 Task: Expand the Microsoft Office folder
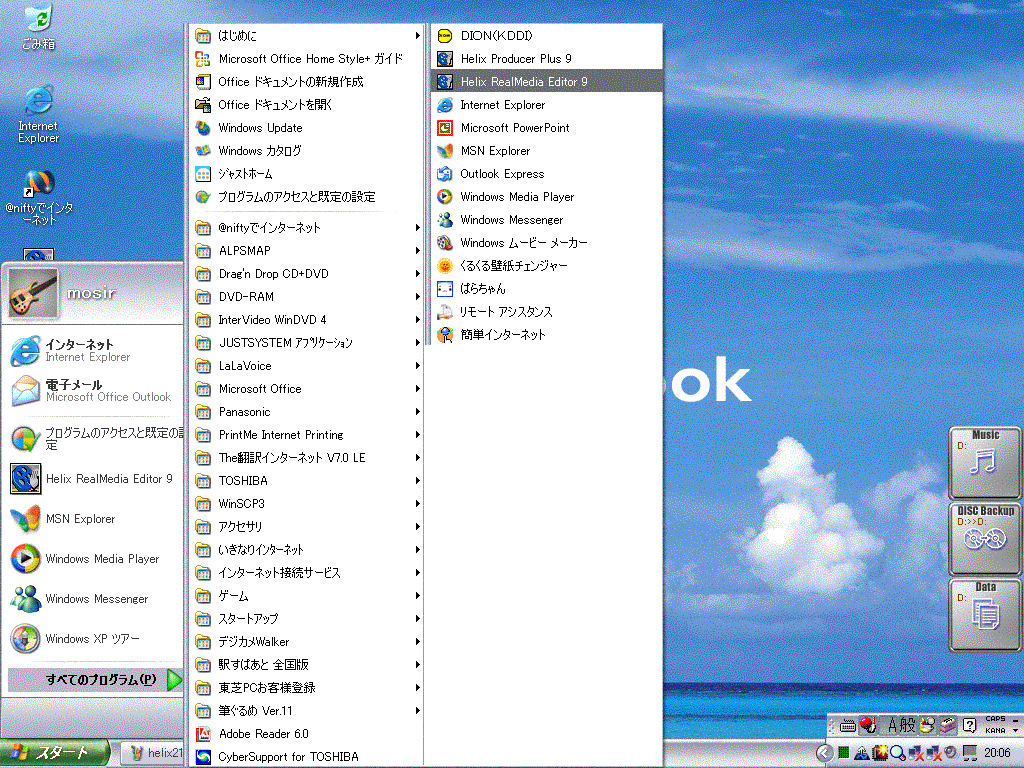pyautogui.click(x=307, y=389)
